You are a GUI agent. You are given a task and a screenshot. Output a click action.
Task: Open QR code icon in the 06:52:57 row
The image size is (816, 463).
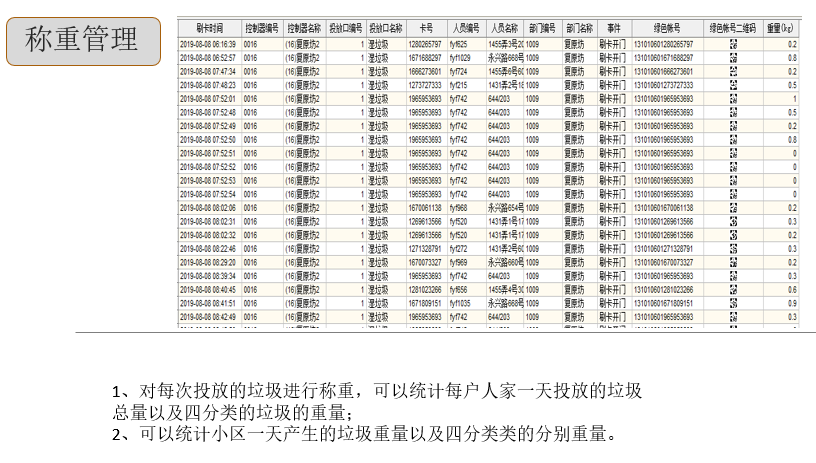click(733, 58)
